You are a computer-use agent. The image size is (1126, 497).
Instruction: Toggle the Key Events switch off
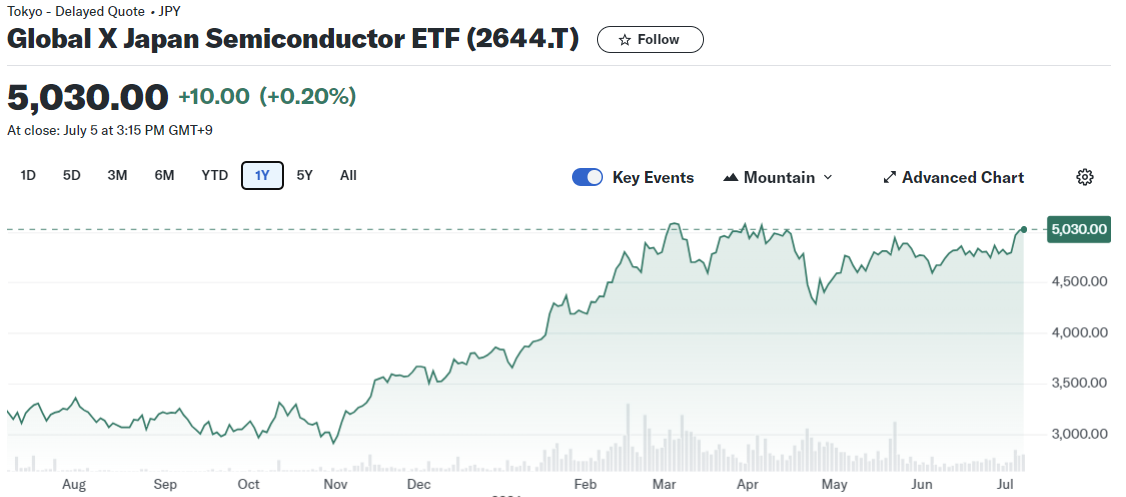(587, 177)
